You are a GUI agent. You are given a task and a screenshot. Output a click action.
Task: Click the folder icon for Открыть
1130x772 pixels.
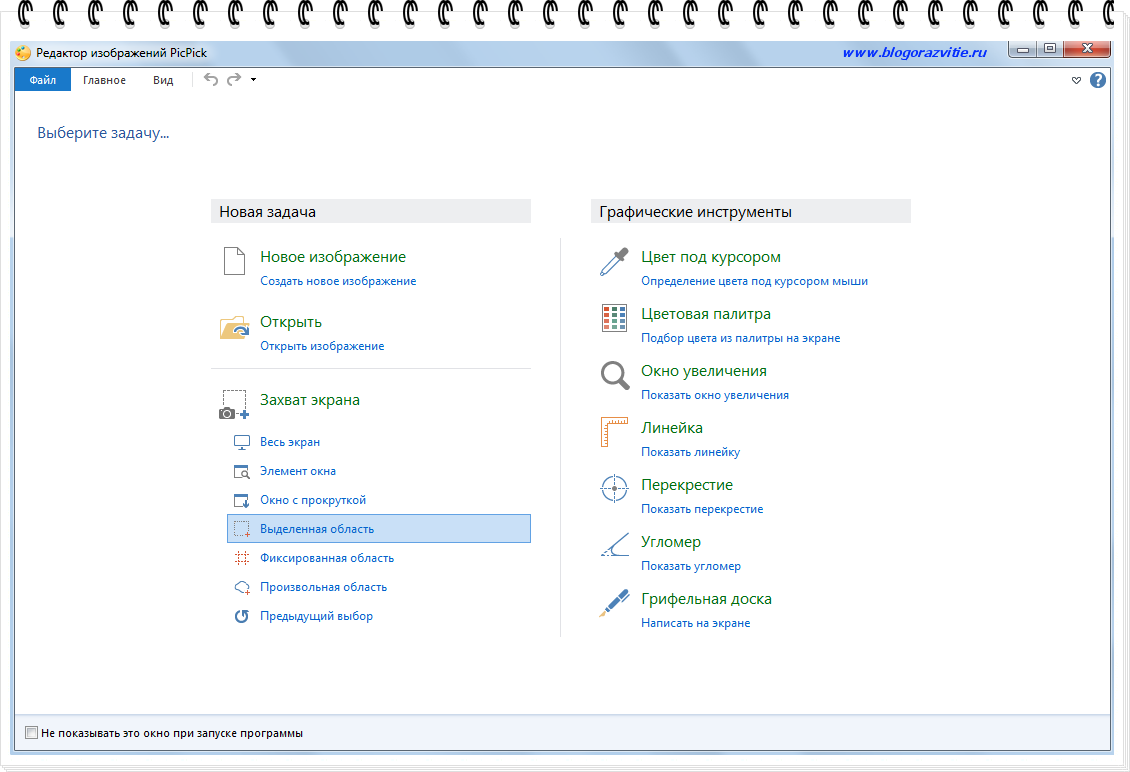(x=233, y=327)
